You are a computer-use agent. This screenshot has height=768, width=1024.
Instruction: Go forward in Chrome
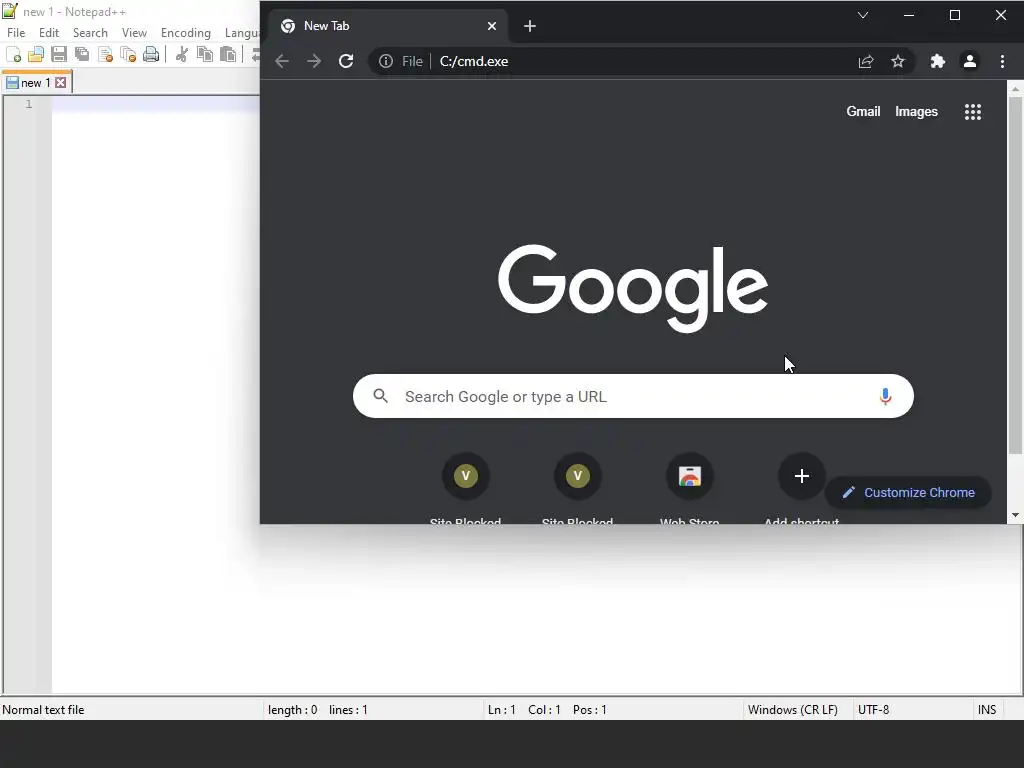pos(314,61)
